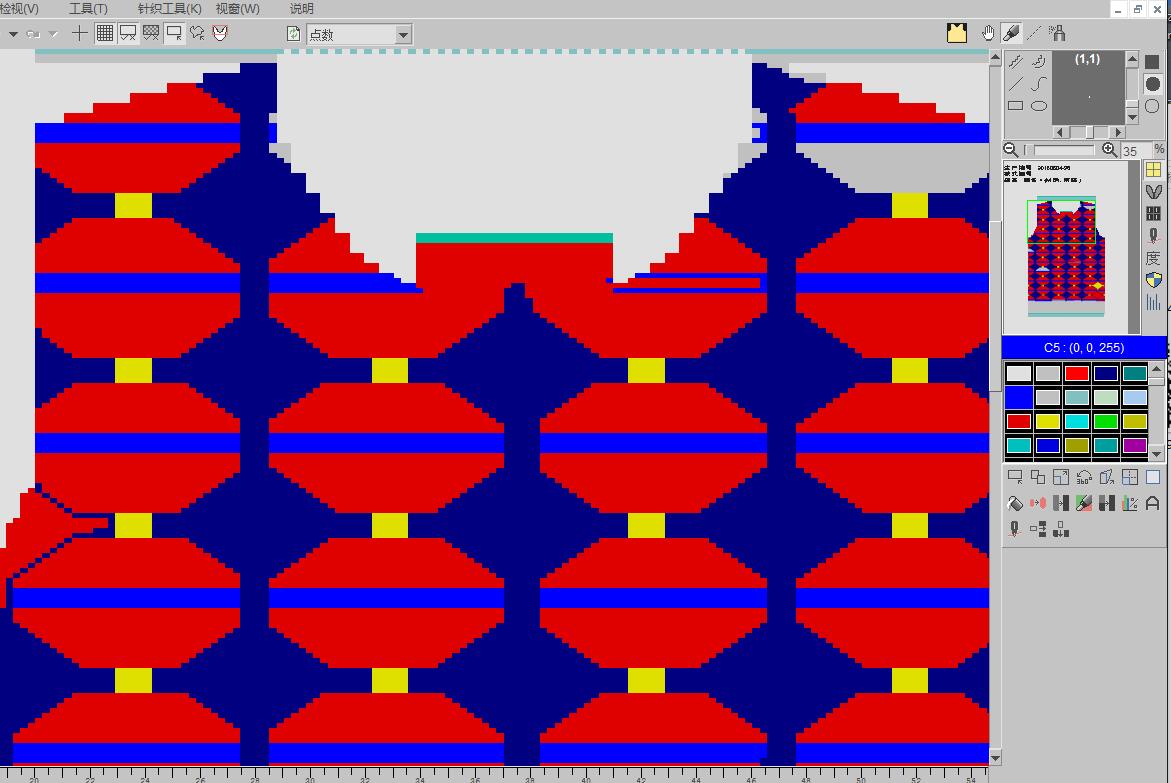1171x783 pixels.
Task: Open the 检视(V) menu
Action: 19,8
